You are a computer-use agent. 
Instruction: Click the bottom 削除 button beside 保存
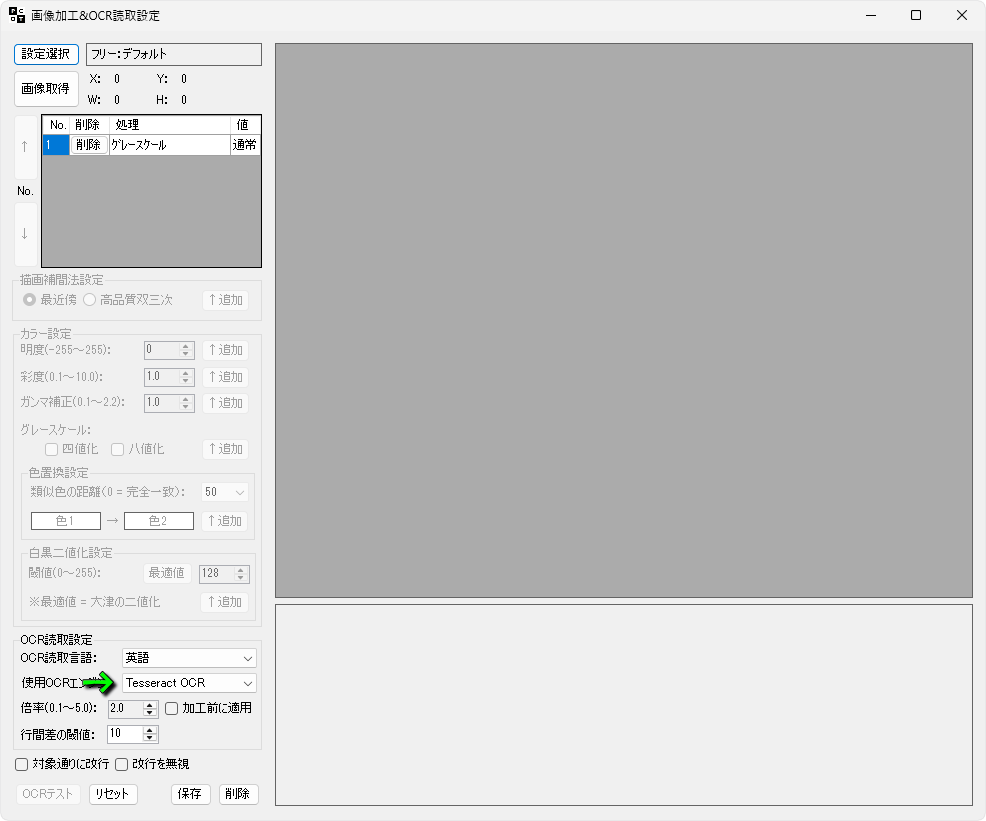[x=238, y=794]
